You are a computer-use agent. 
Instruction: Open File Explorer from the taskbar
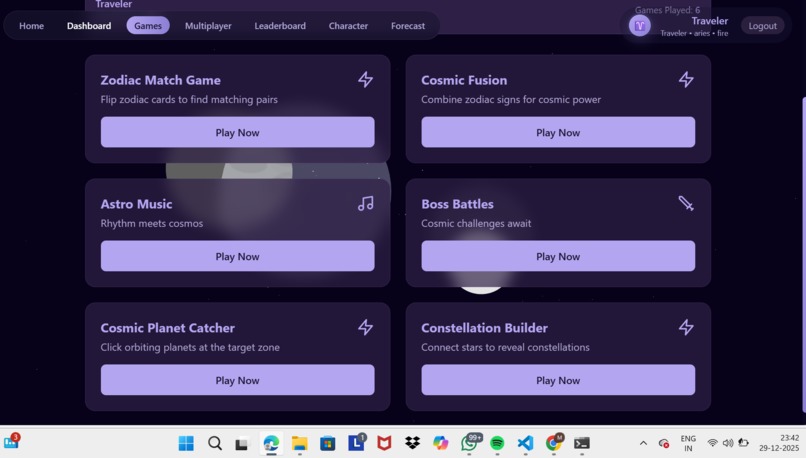point(299,443)
